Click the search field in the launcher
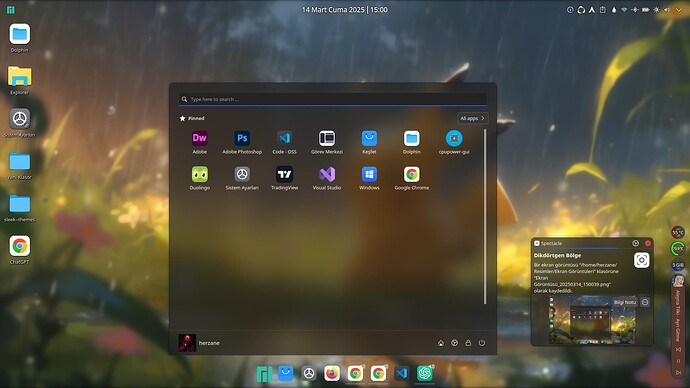 pyautogui.click(x=333, y=99)
